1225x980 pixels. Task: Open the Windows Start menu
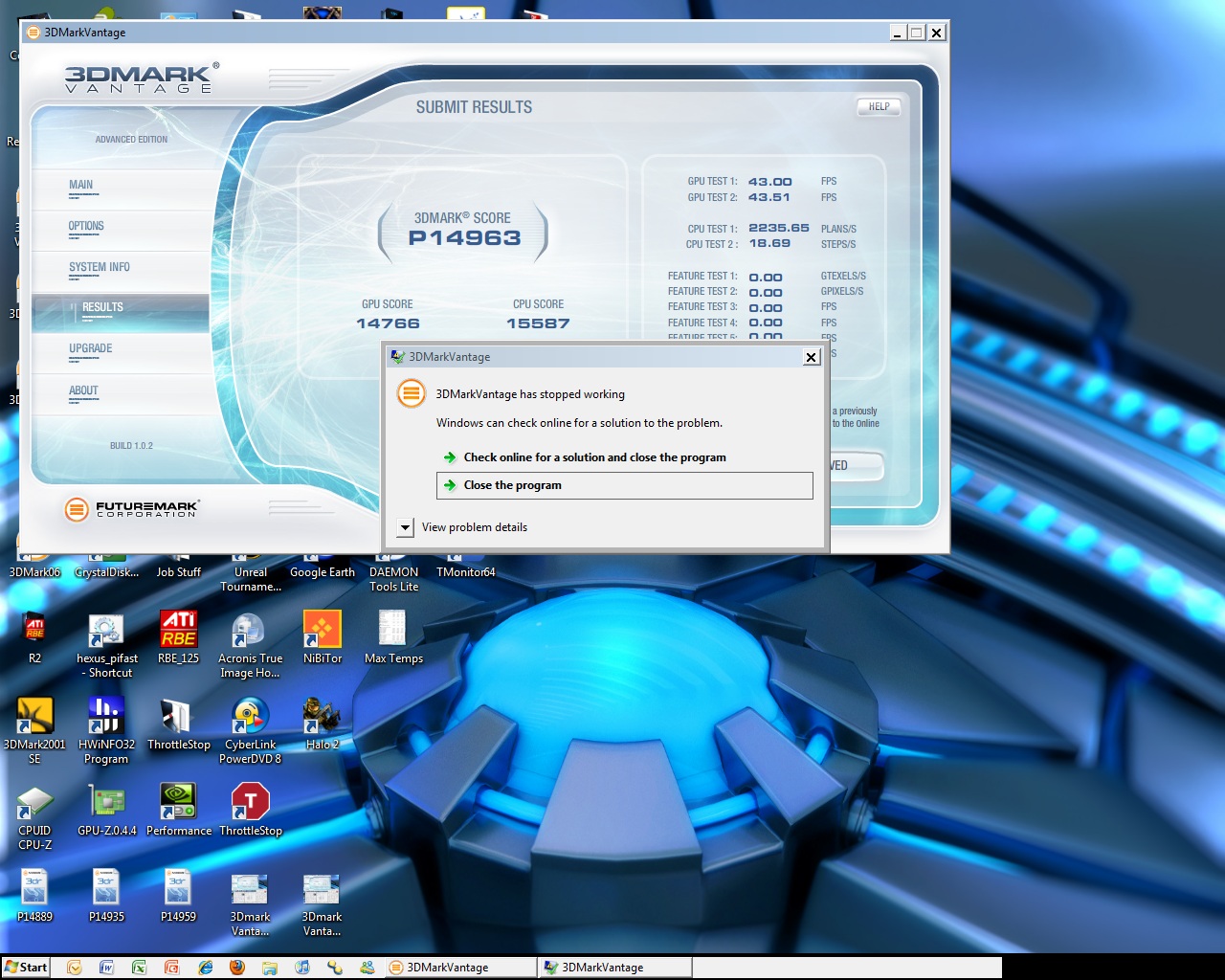click(x=26, y=968)
